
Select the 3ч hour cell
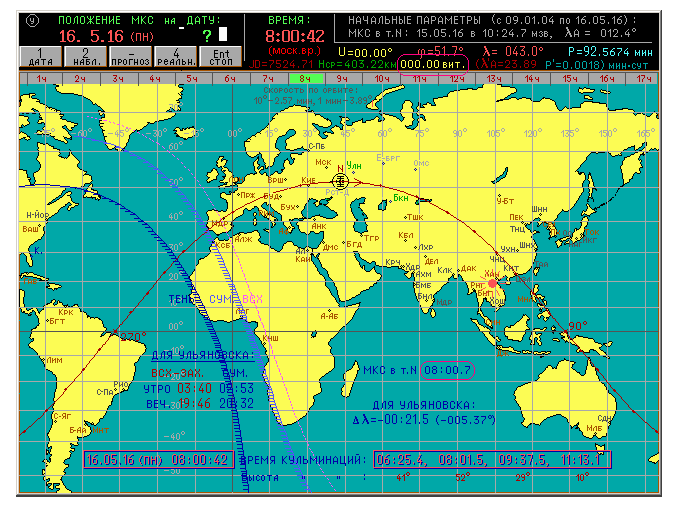point(118,78)
